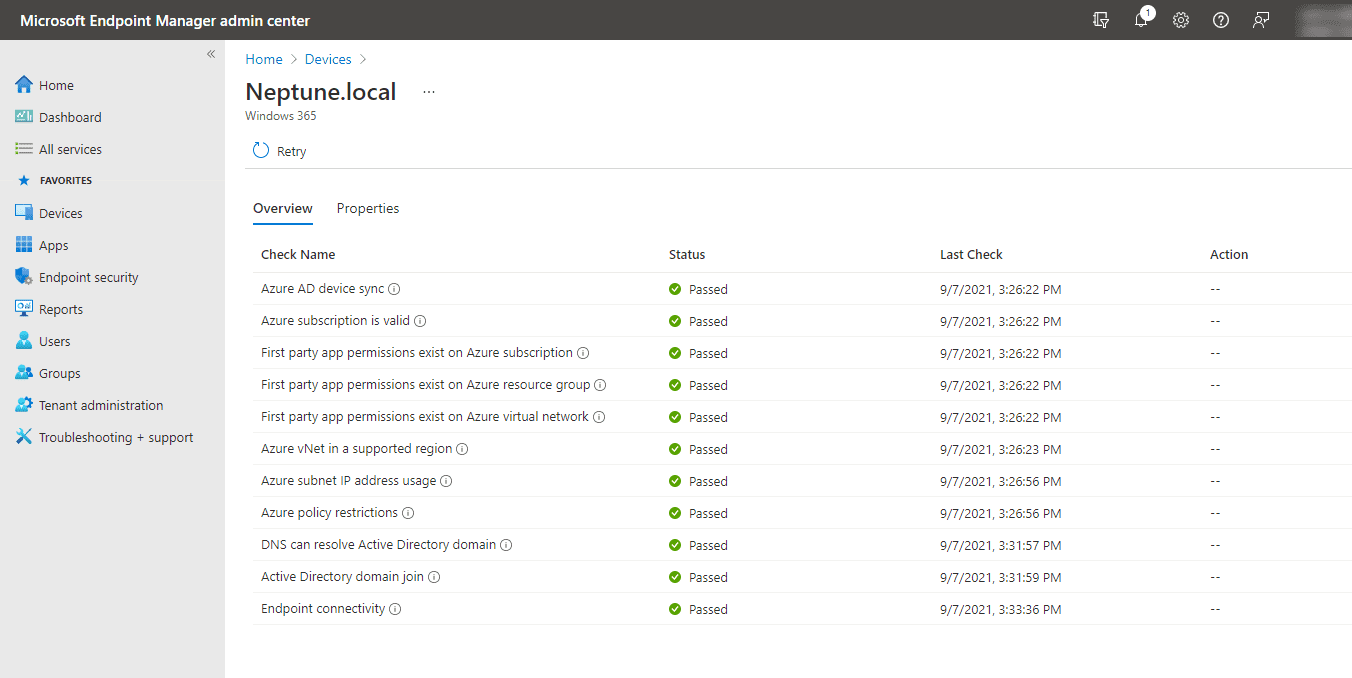
Task: Show info icon for Endpoint connectivity
Action: pos(395,609)
